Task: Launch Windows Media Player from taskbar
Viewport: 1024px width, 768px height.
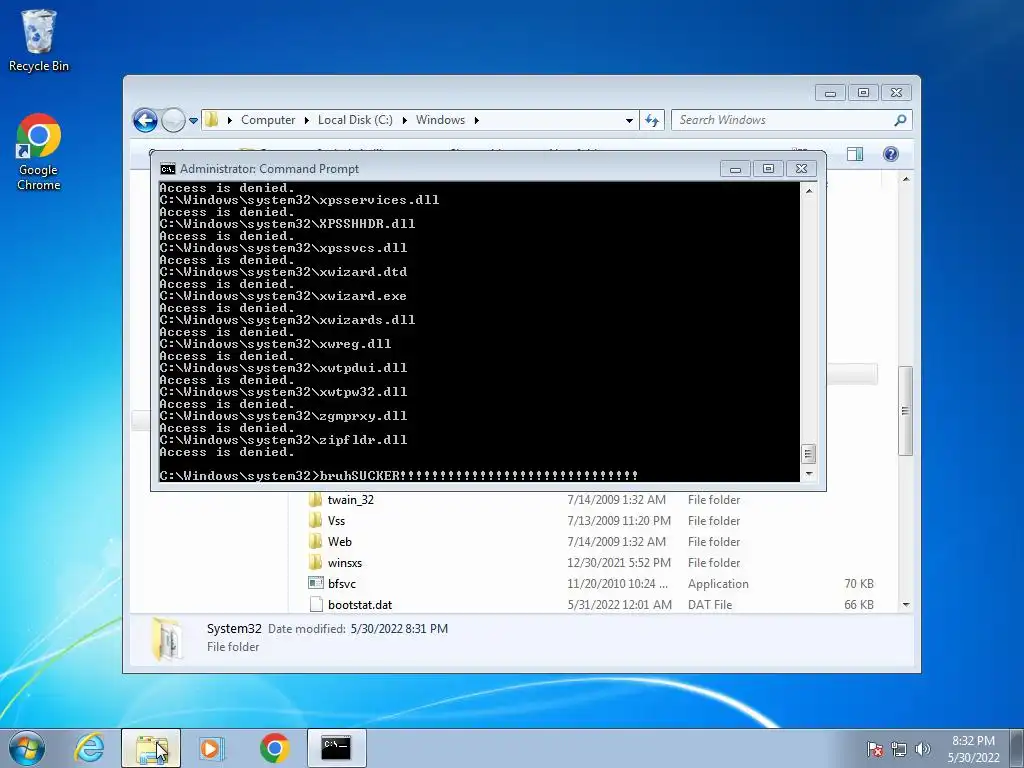Action: [212, 748]
